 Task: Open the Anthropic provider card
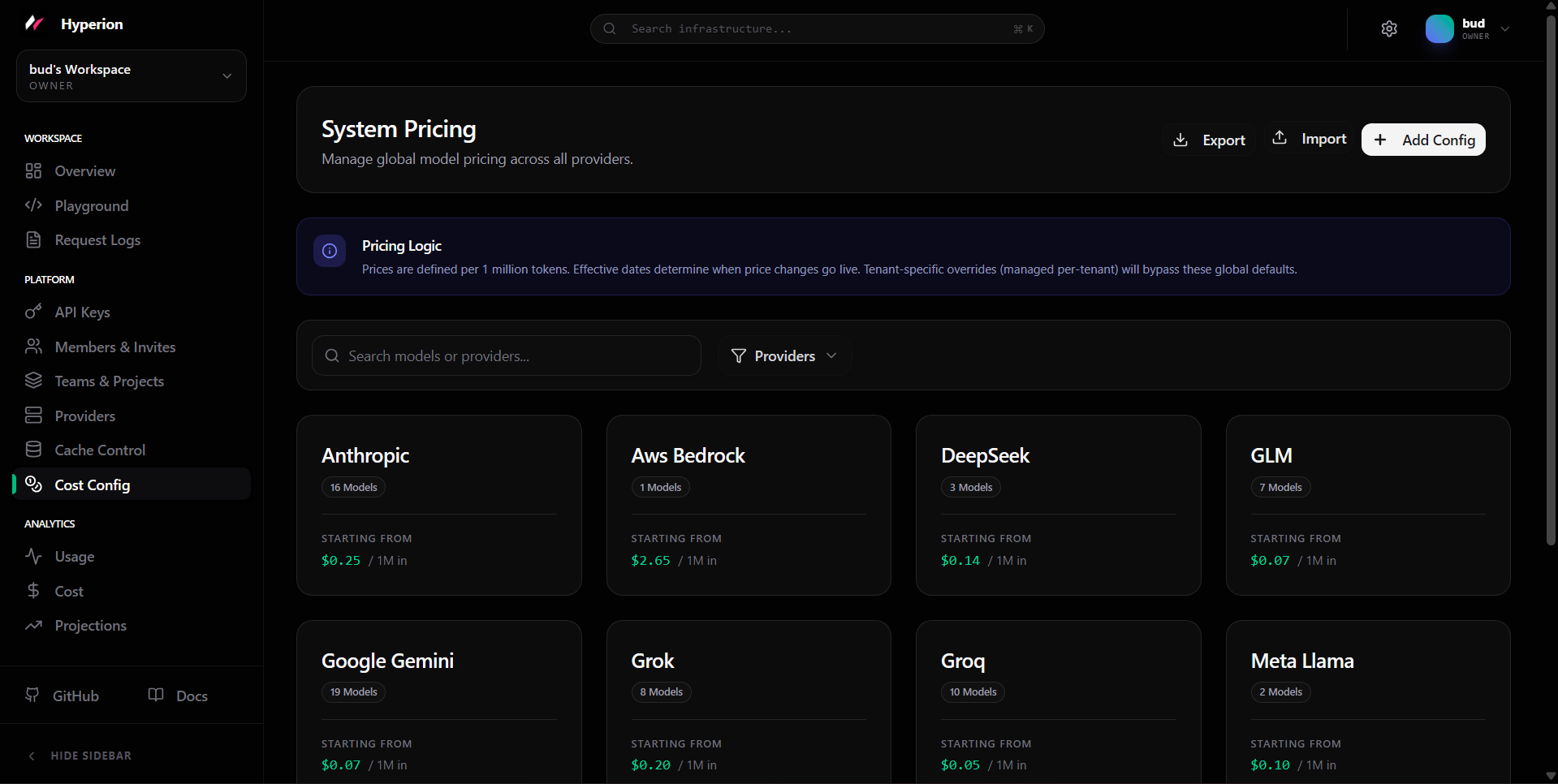pos(439,505)
